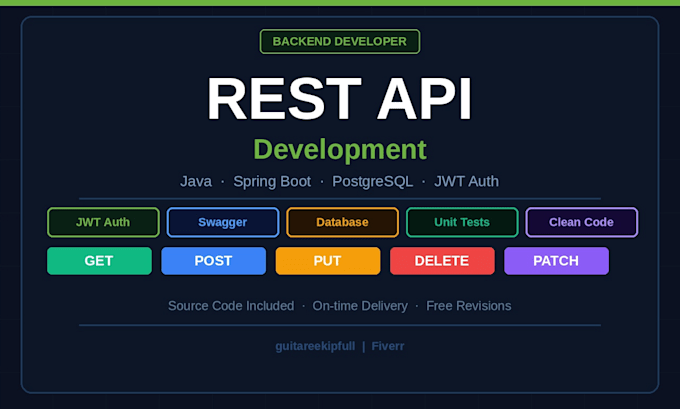
Task: Click the Source Code Included text
Action: click(231, 306)
